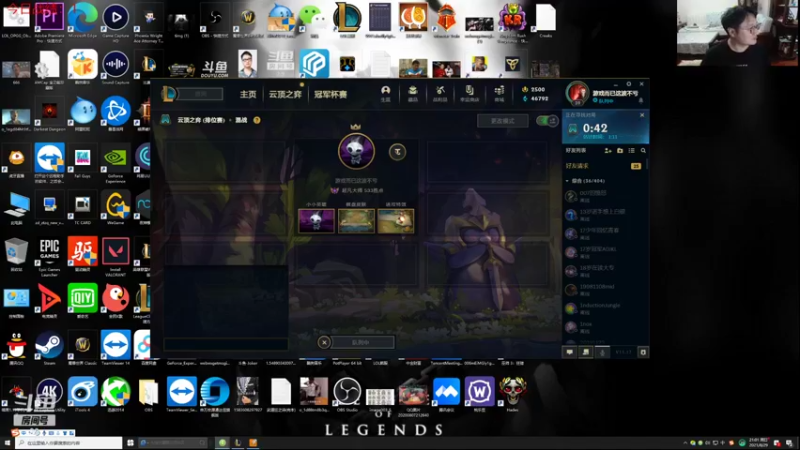This screenshot has height=450, width=800.
Task: Open the Recycle Bin on the desktop
Action: click(x=16, y=255)
